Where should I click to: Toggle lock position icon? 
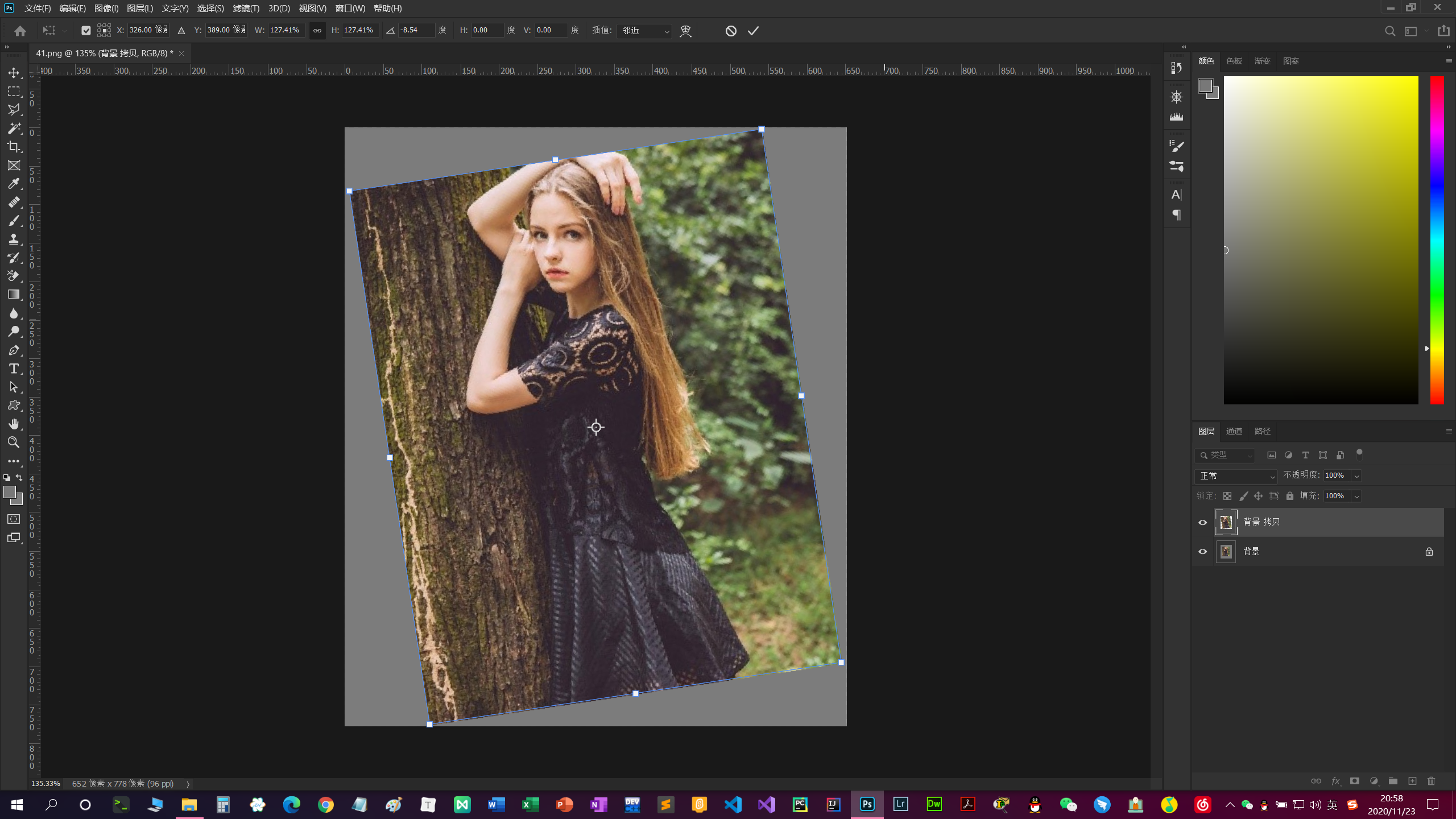pos(1258,496)
